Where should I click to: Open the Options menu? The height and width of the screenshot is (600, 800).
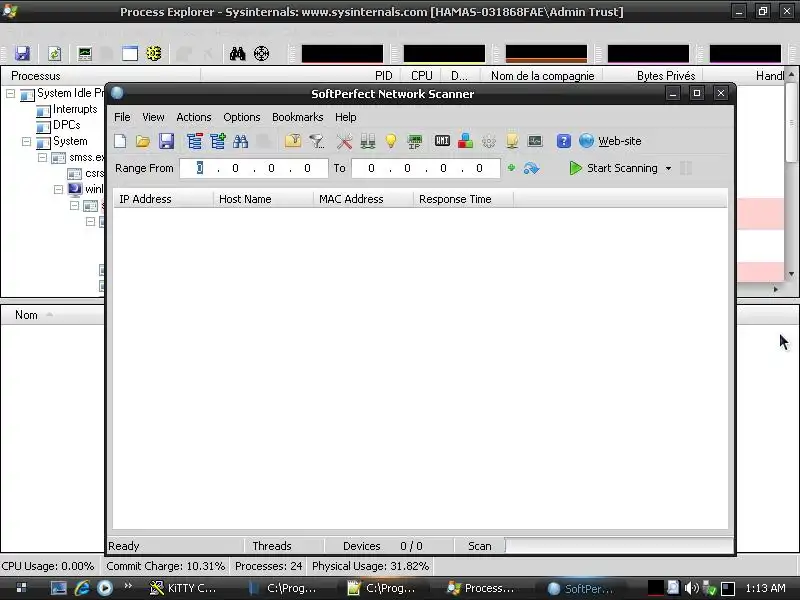click(241, 117)
